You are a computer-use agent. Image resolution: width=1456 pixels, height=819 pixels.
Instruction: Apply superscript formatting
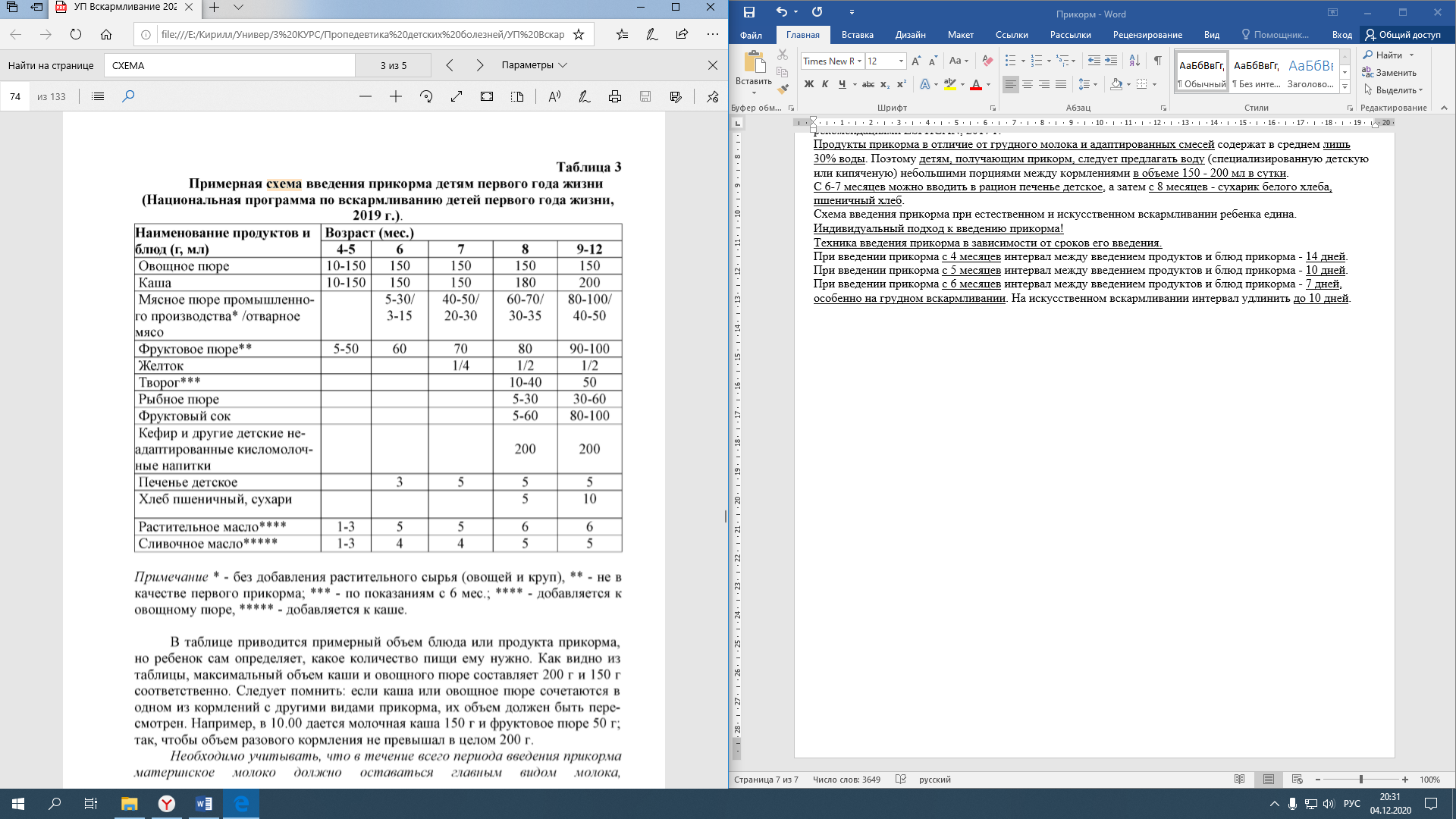coord(902,84)
